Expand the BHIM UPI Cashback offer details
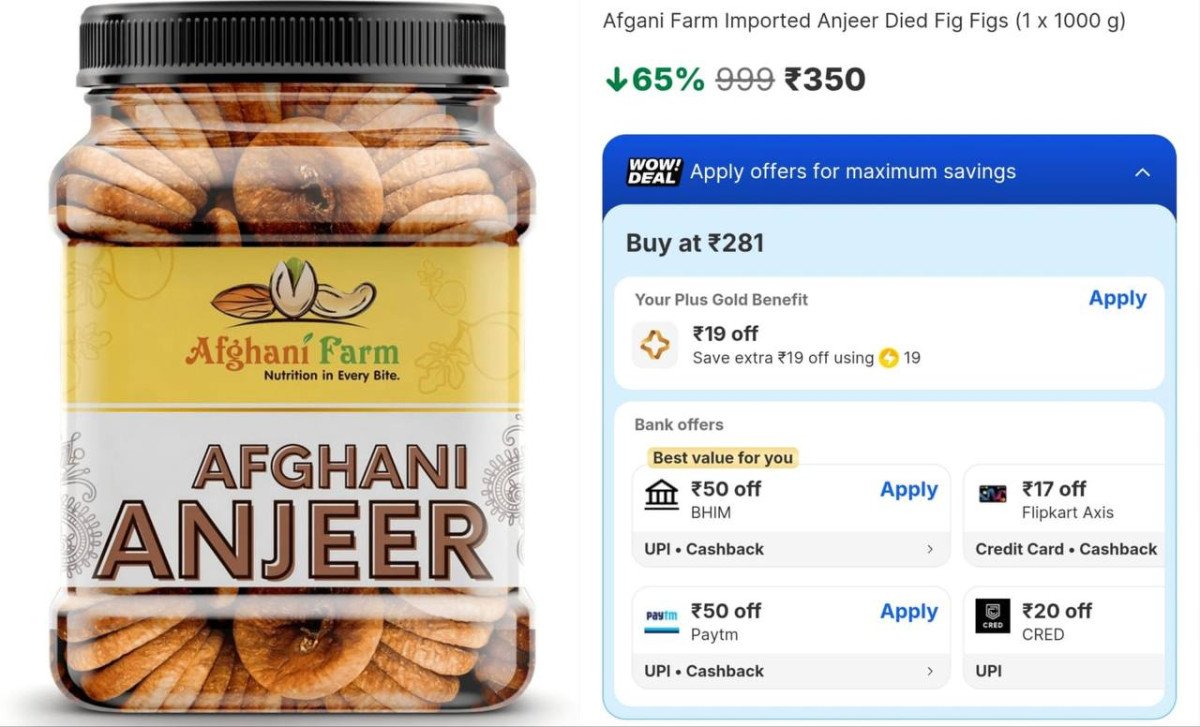The width and height of the screenshot is (1200, 727). click(930, 549)
